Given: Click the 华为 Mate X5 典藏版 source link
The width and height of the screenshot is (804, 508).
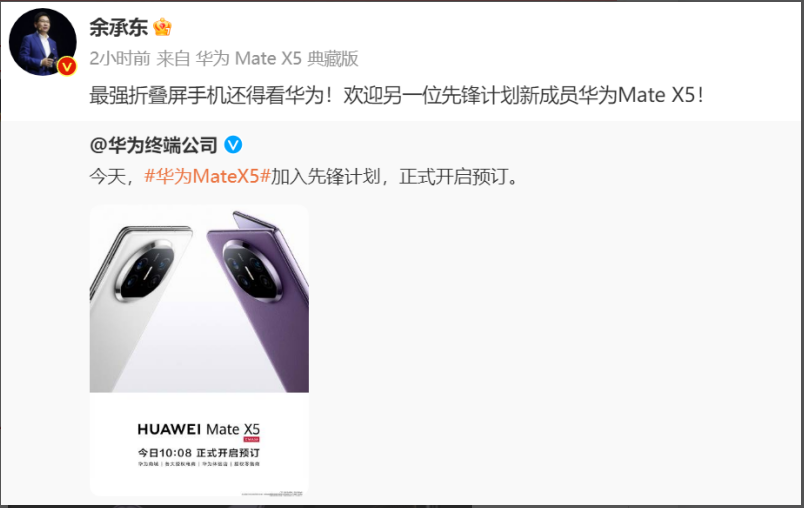Looking at the screenshot, I should pos(277,58).
